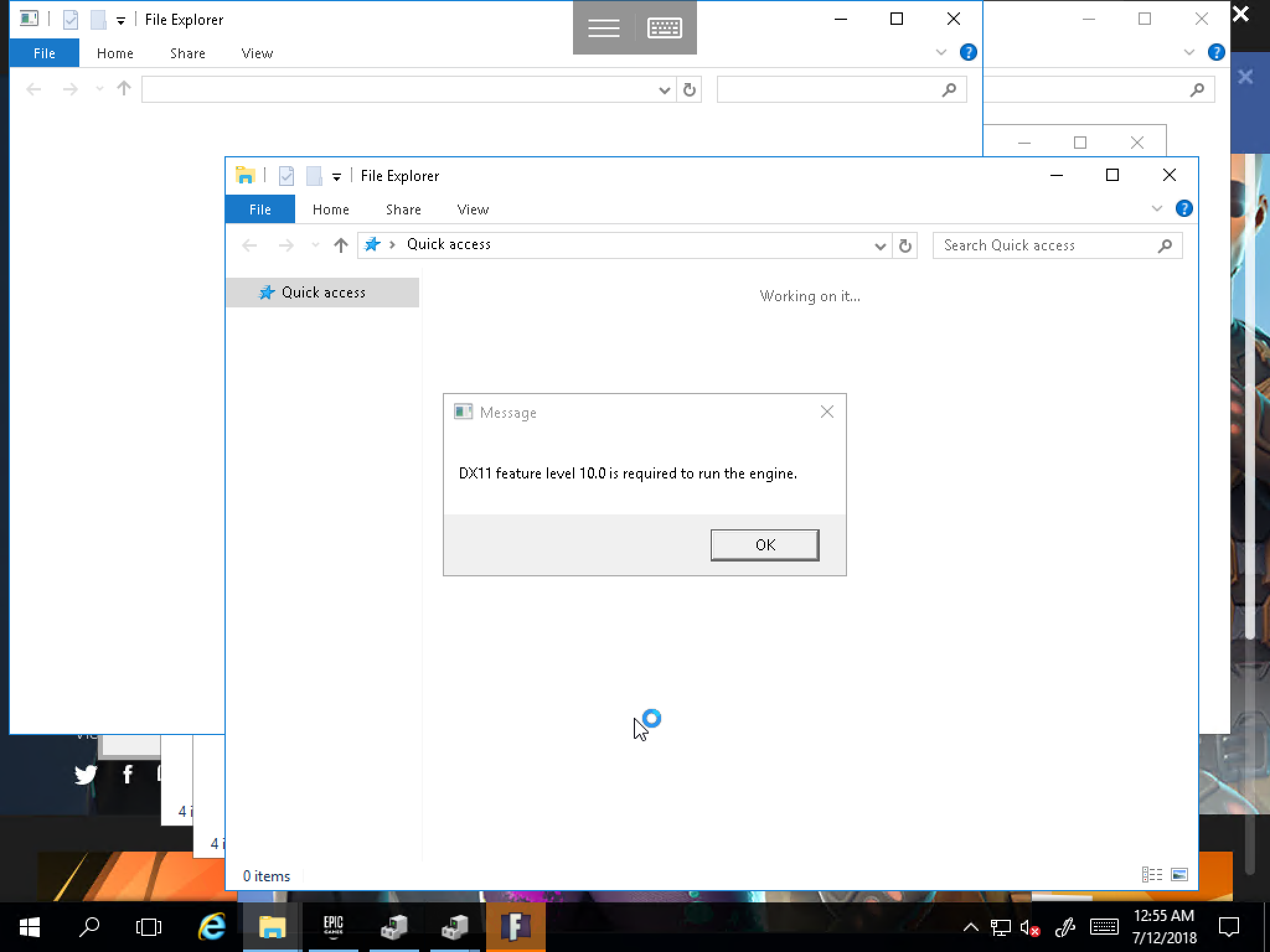Image resolution: width=1270 pixels, height=952 pixels.
Task: Click Quick access breadcrumb in address bar
Action: pos(448,244)
